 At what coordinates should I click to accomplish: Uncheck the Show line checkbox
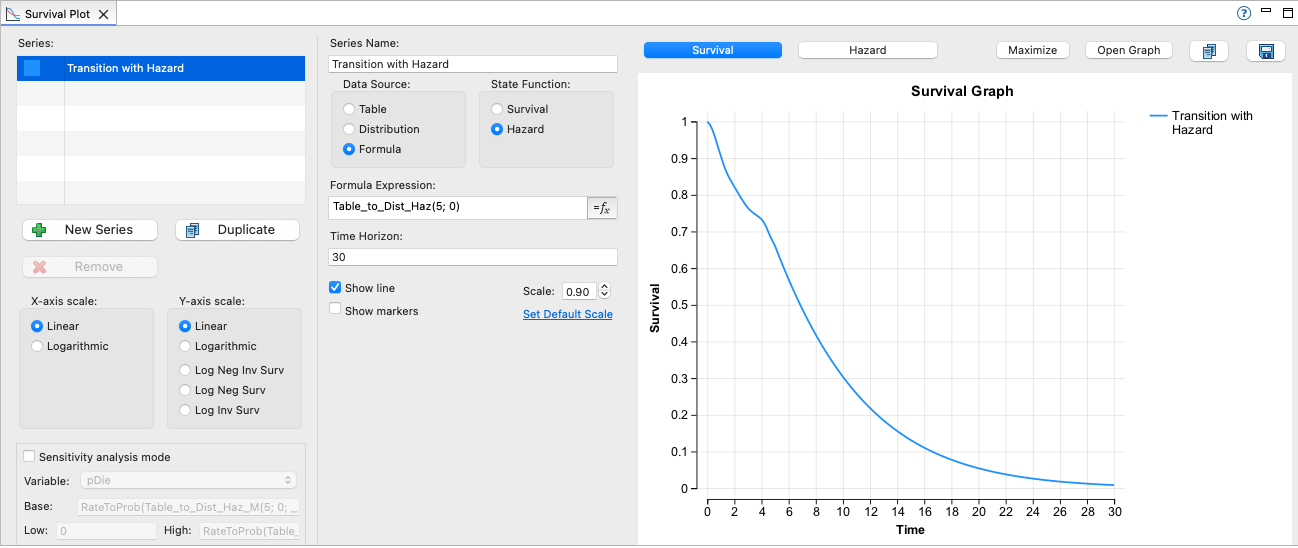(x=336, y=288)
